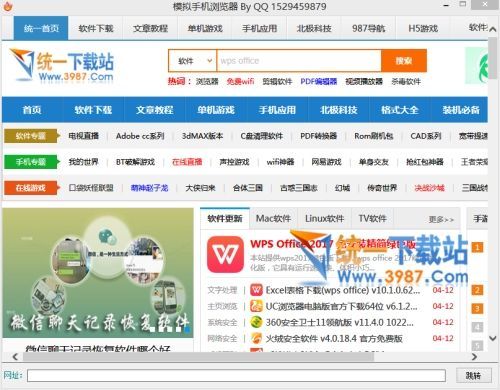
Task: Click 首页 in blue navigation bar
Action: coord(32,110)
